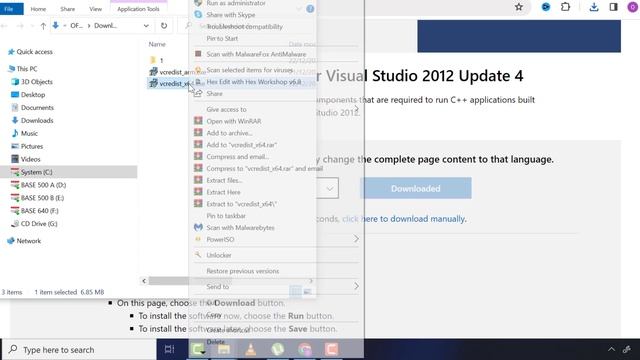Select the Application Tools tab

(138, 9)
